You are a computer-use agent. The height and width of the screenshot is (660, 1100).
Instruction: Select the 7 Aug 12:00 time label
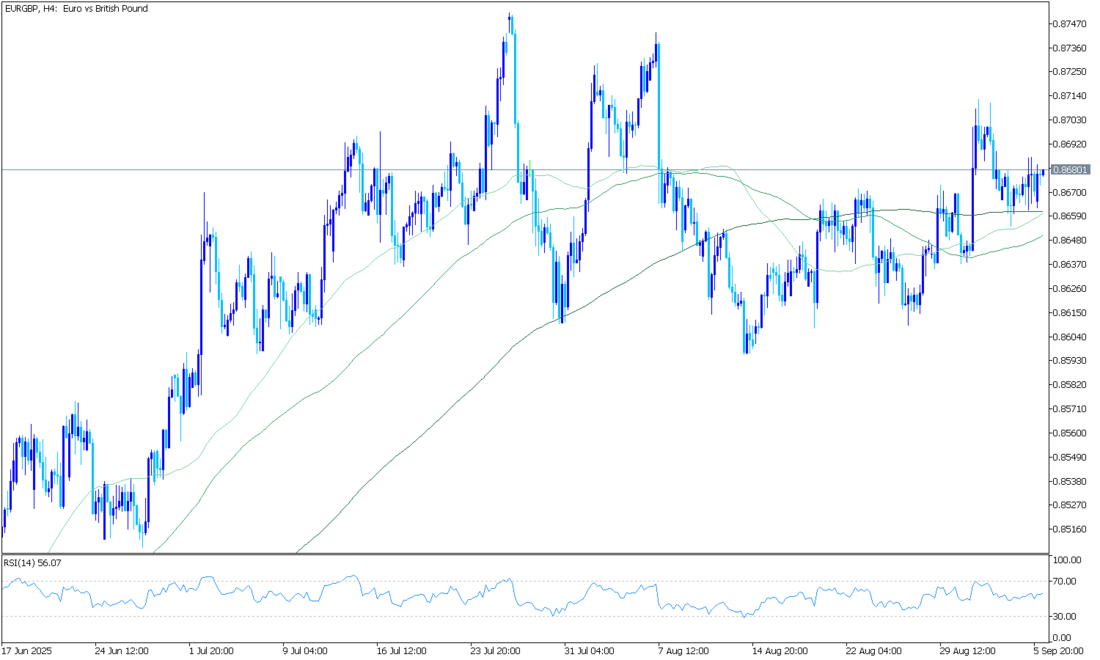click(685, 648)
